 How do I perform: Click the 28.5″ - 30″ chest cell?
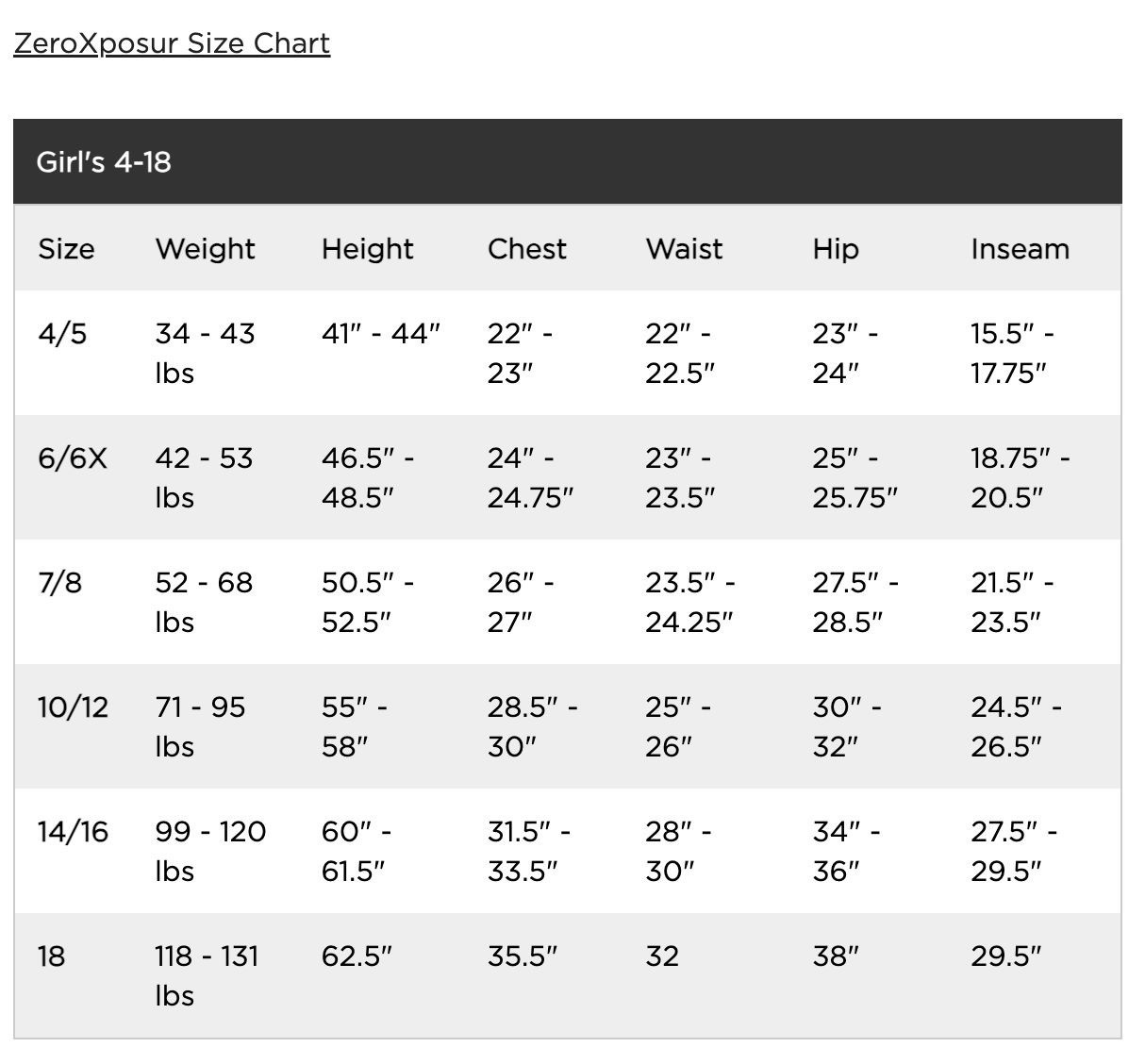pos(532,726)
